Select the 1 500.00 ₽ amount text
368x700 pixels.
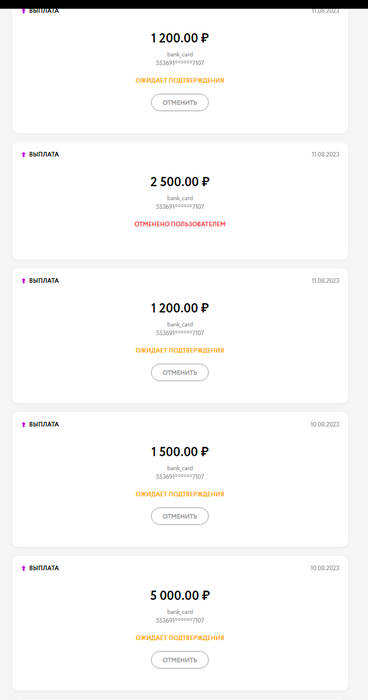180,452
